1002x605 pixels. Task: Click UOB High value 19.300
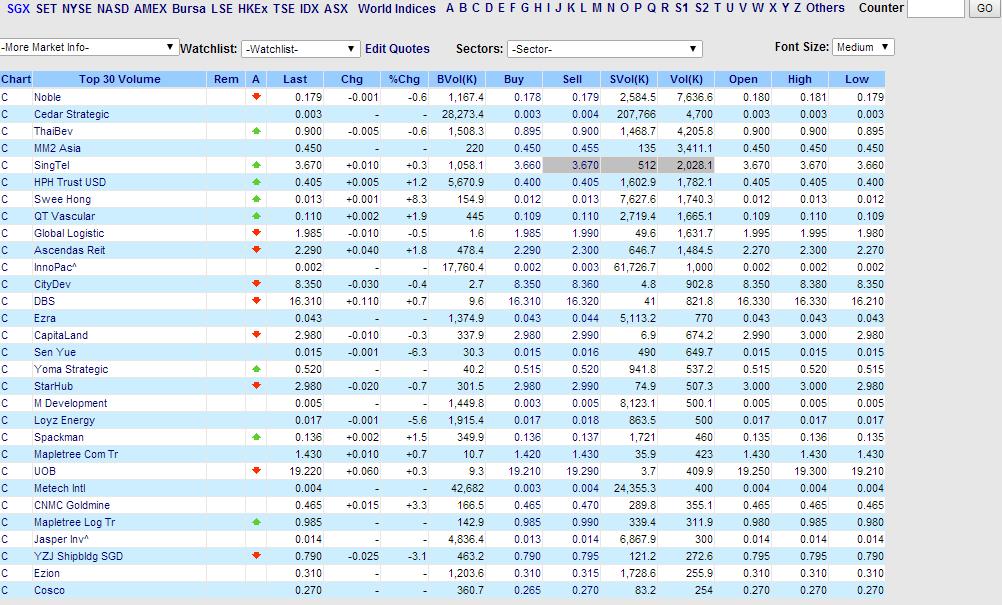pos(810,471)
